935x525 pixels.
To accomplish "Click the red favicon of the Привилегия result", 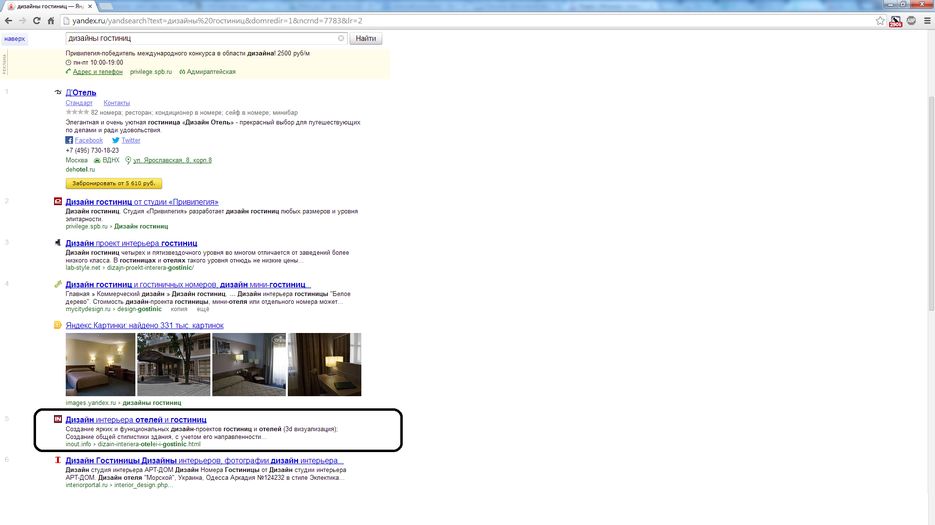I will coord(58,202).
